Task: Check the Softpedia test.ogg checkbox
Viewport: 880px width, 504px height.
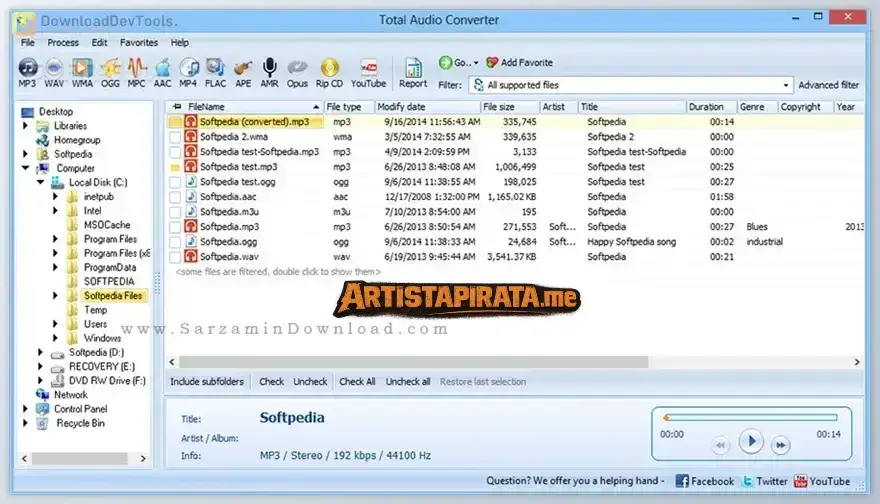Action: pyautogui.click(x=175, y=182)
